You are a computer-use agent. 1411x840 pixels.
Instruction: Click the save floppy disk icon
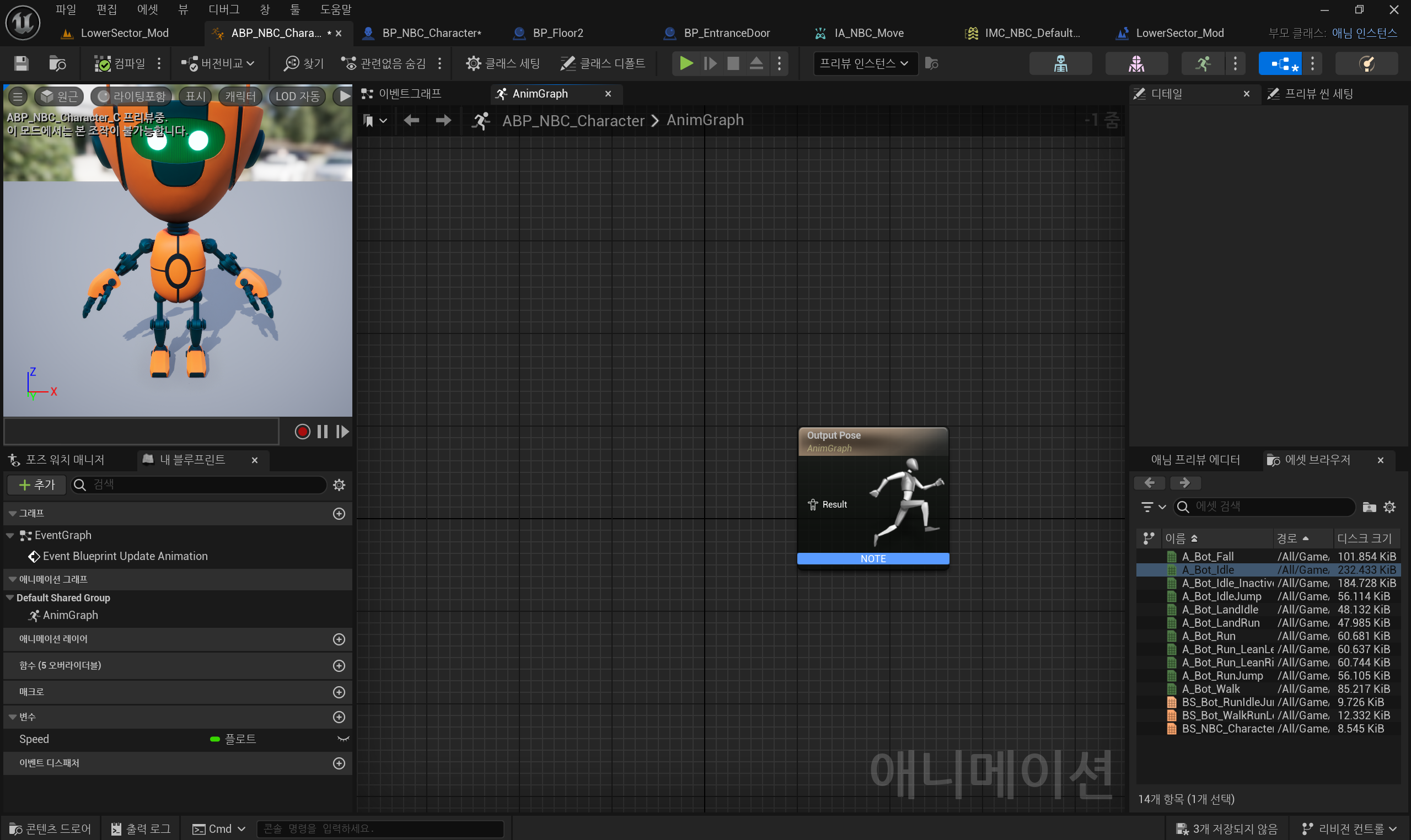pyautogui.click(x=21, y=63)
